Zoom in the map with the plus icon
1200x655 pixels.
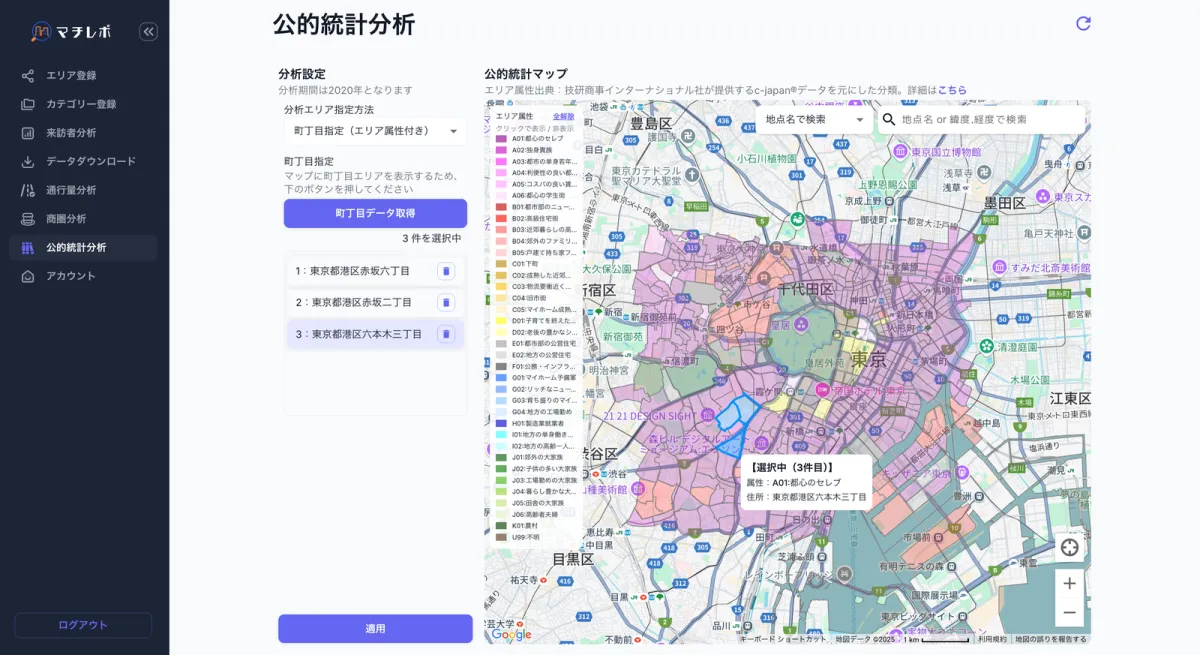(1069, 583)
